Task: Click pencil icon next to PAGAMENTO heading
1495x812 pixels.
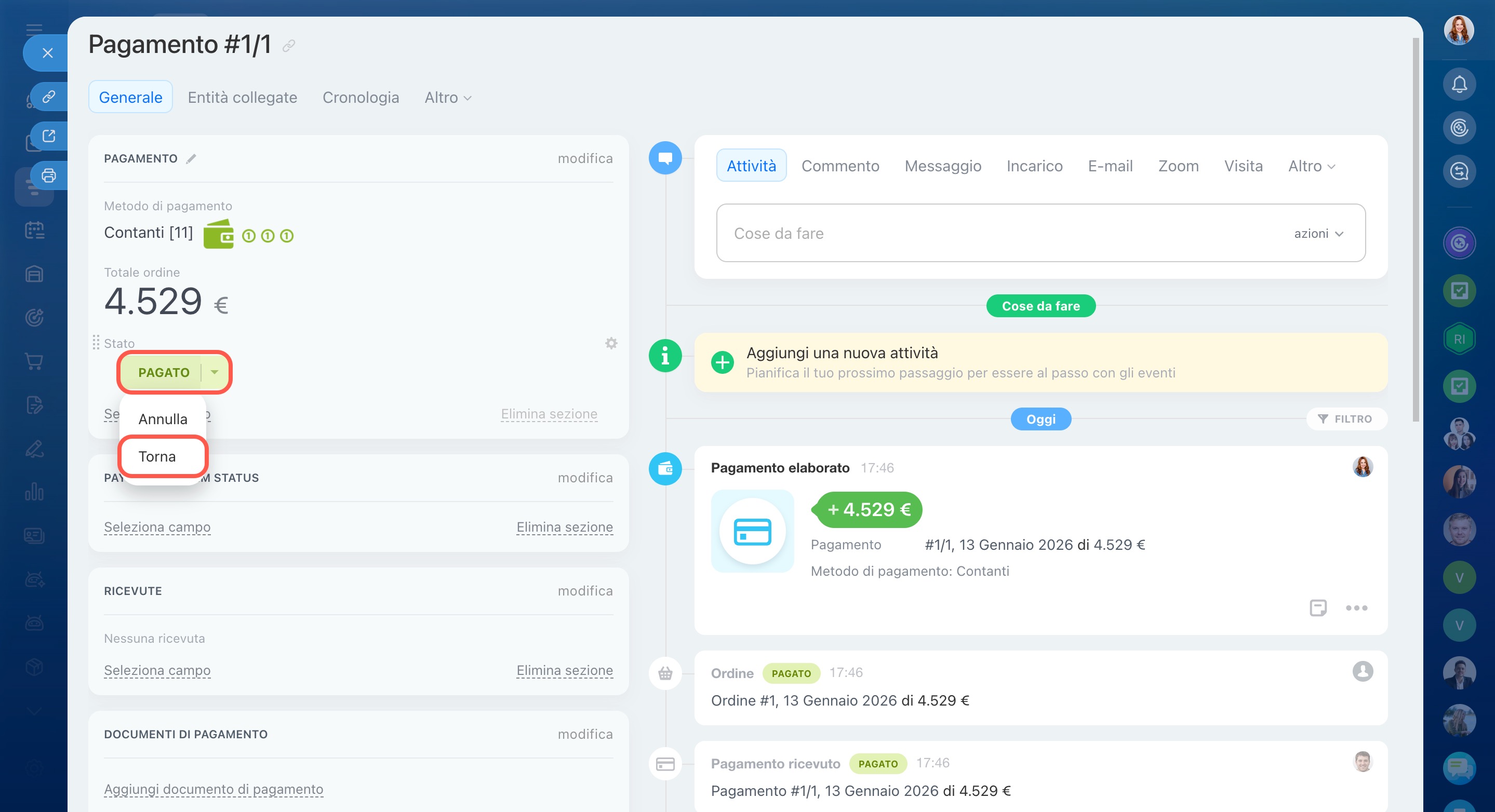Action: tap(191, 159)
